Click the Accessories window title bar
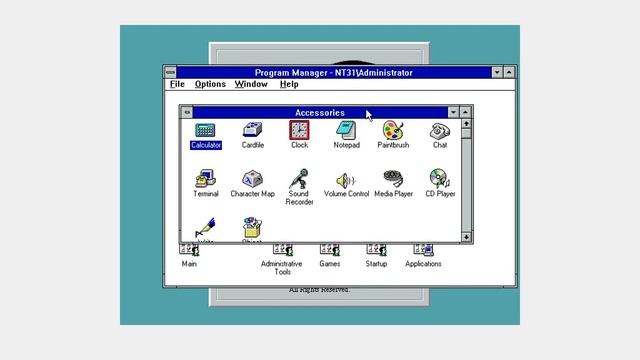 tap(320, 112)
